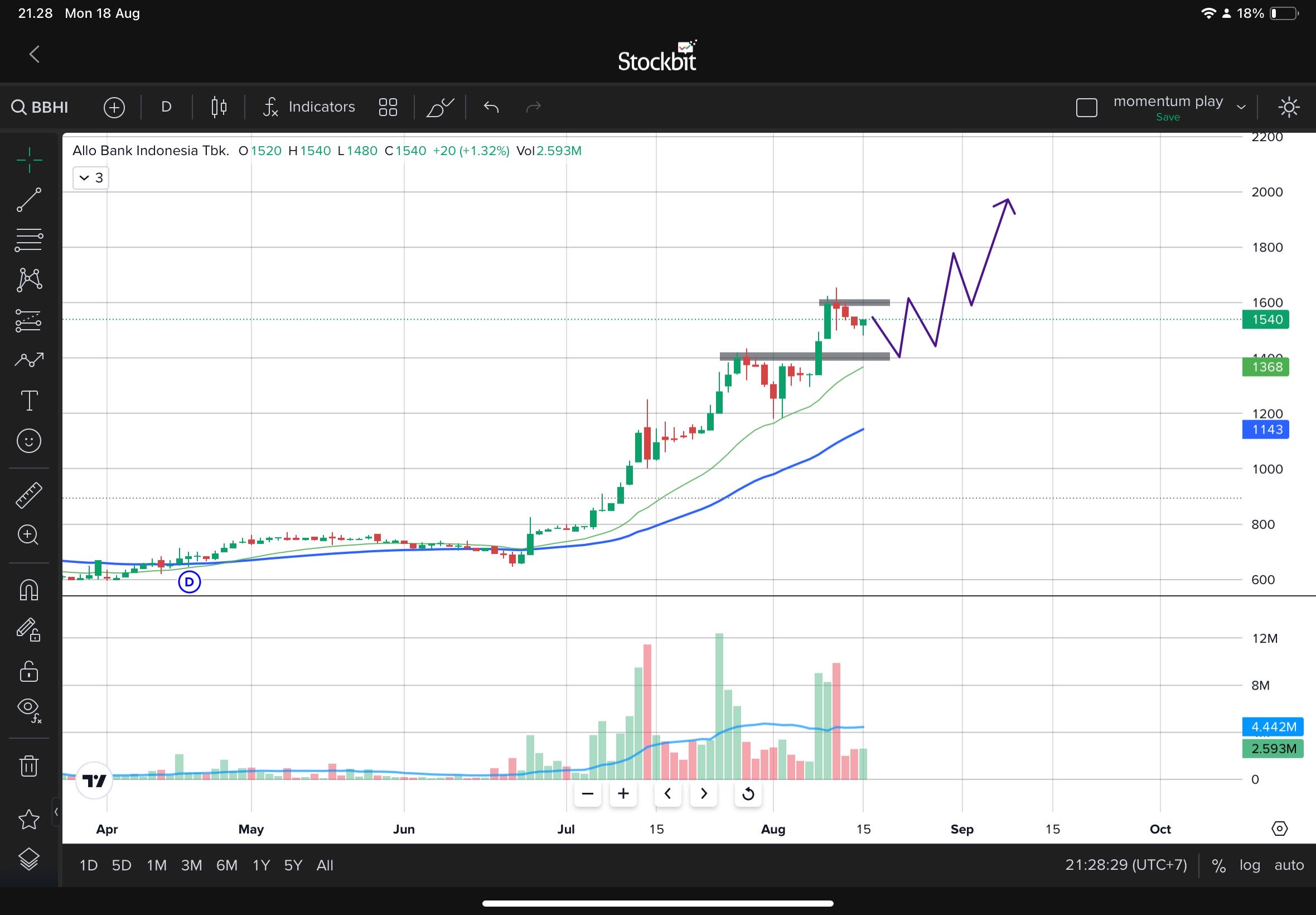Open the emoji sticker tool
1316x915 pixels.
coord(29,441)
